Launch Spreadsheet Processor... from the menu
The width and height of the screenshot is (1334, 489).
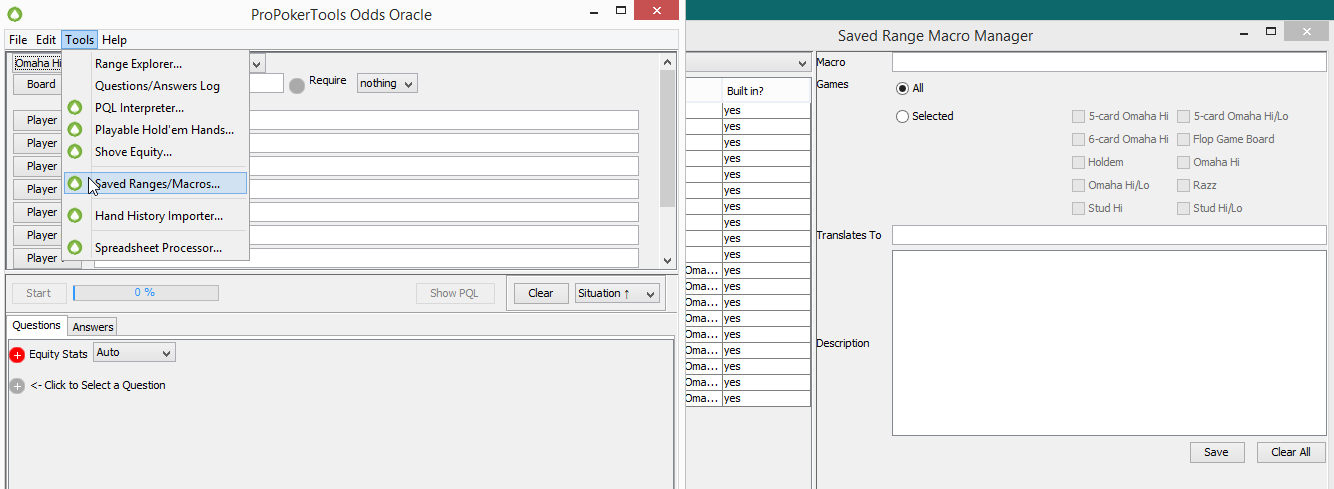155,248
